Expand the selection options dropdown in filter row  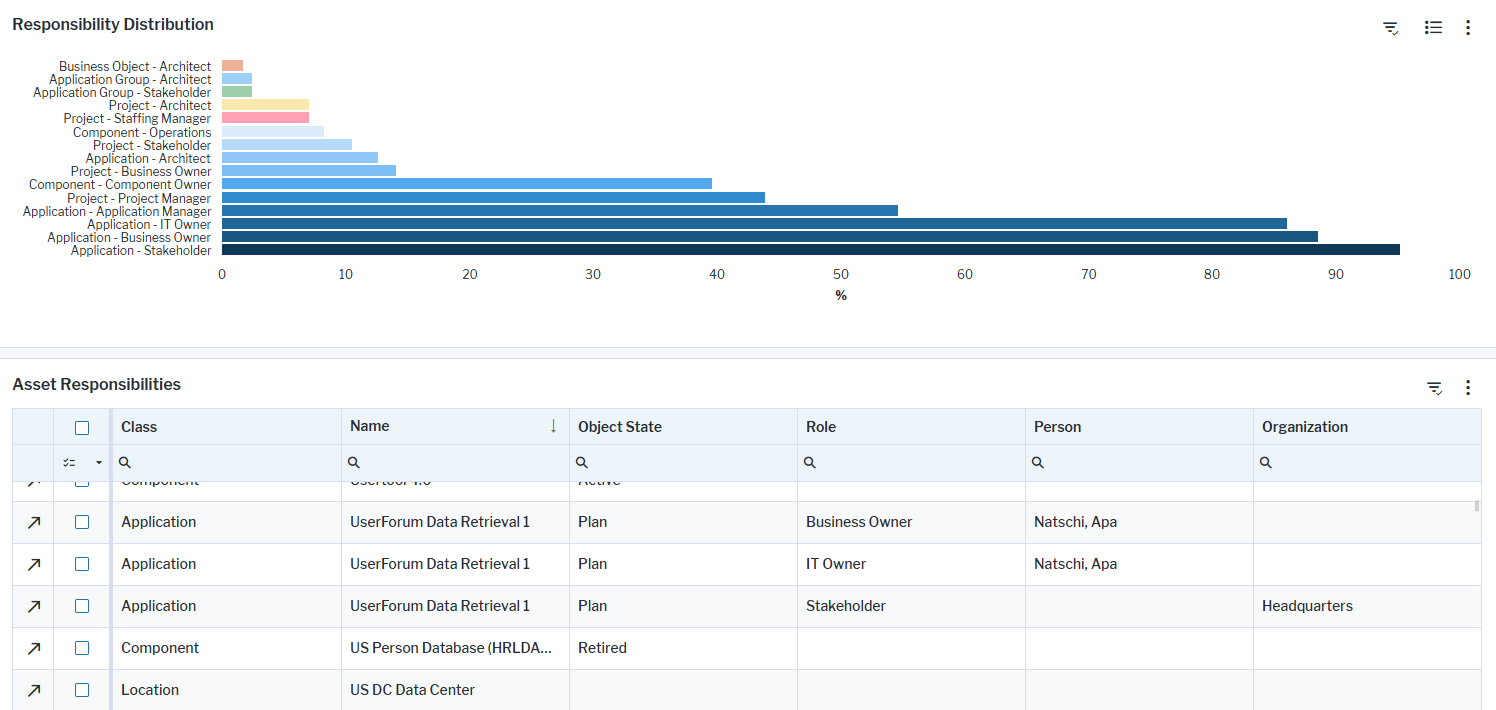pos(98,463)
